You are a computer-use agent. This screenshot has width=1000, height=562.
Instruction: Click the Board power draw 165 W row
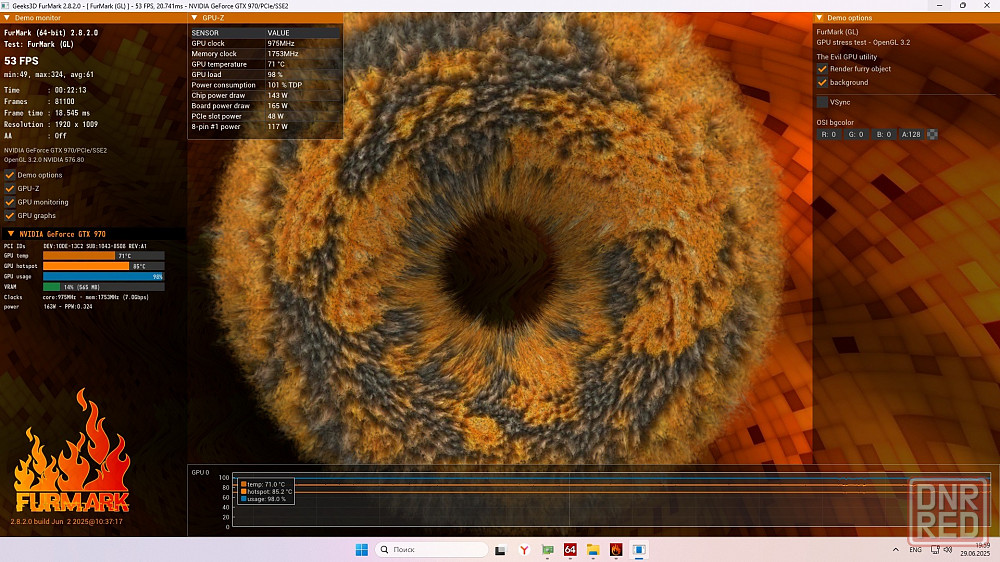[x=265, y=106]
